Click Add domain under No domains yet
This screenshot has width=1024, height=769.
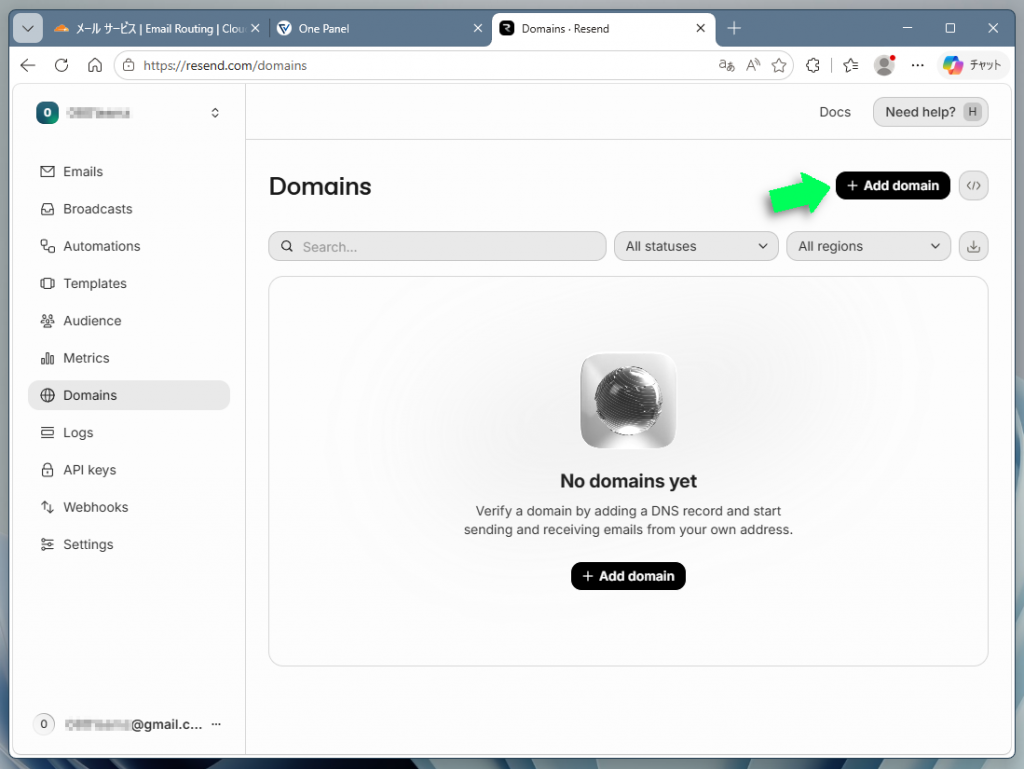(x=628, y=576)
